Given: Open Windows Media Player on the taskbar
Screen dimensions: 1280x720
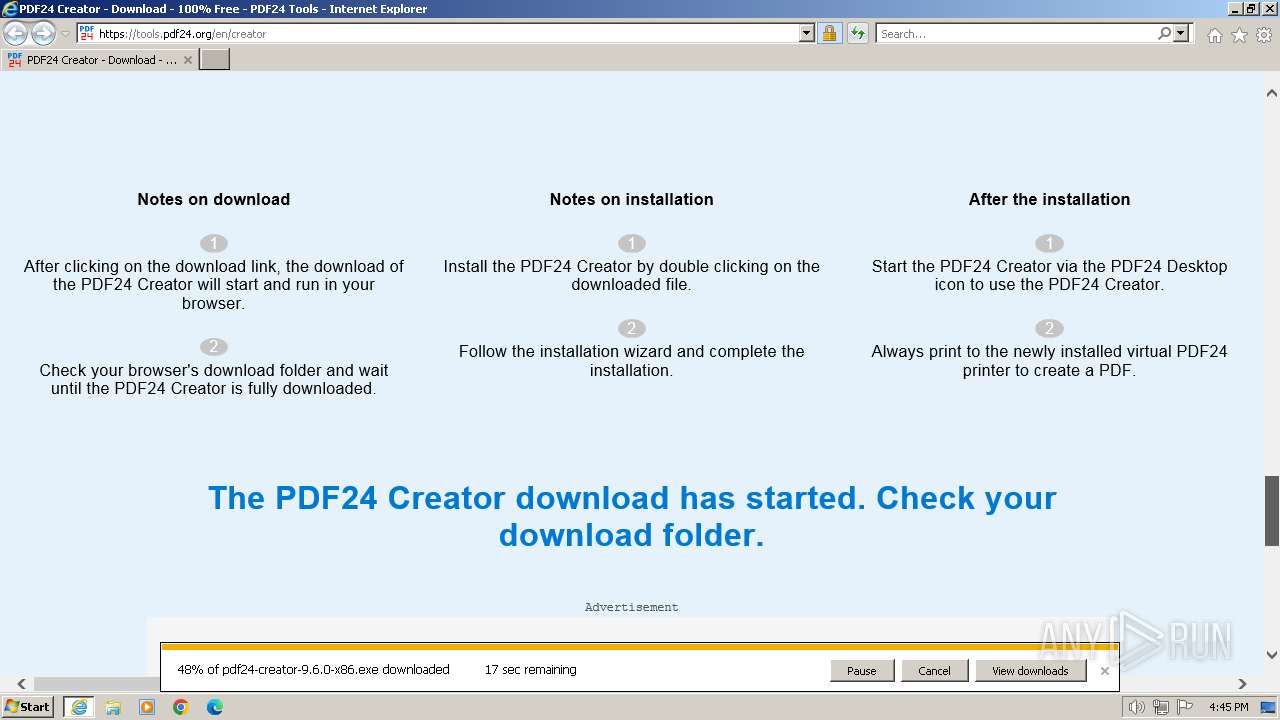Looking at the screenshot, I should 147,707.
